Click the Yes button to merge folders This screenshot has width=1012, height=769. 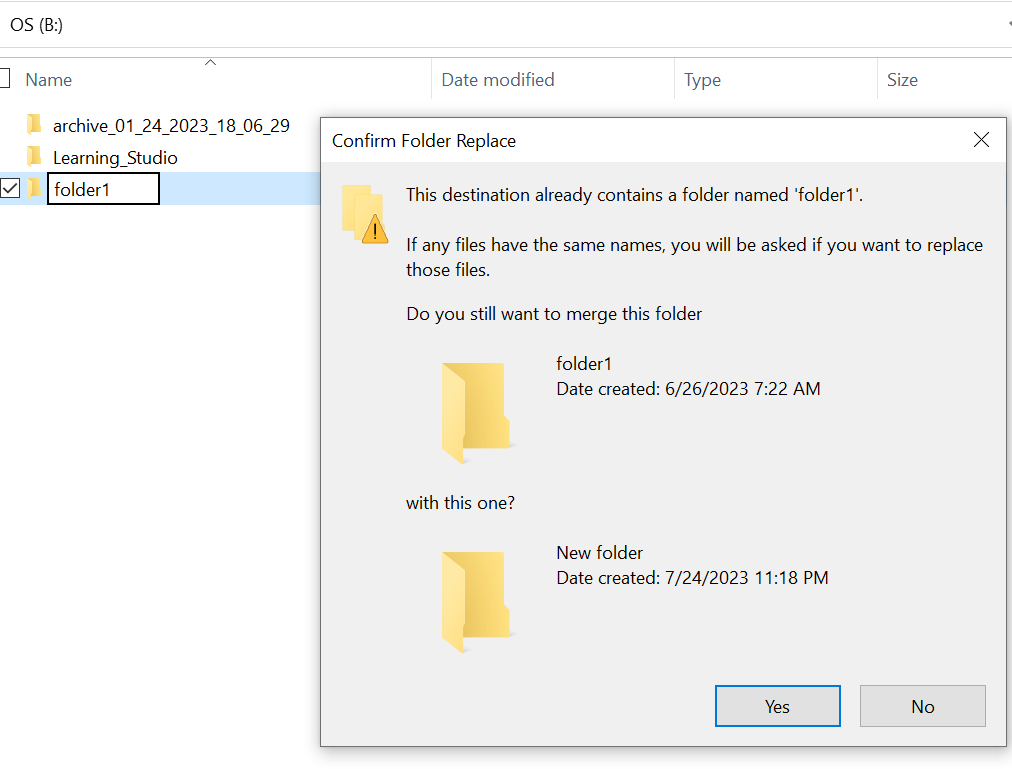coord(777,706)
